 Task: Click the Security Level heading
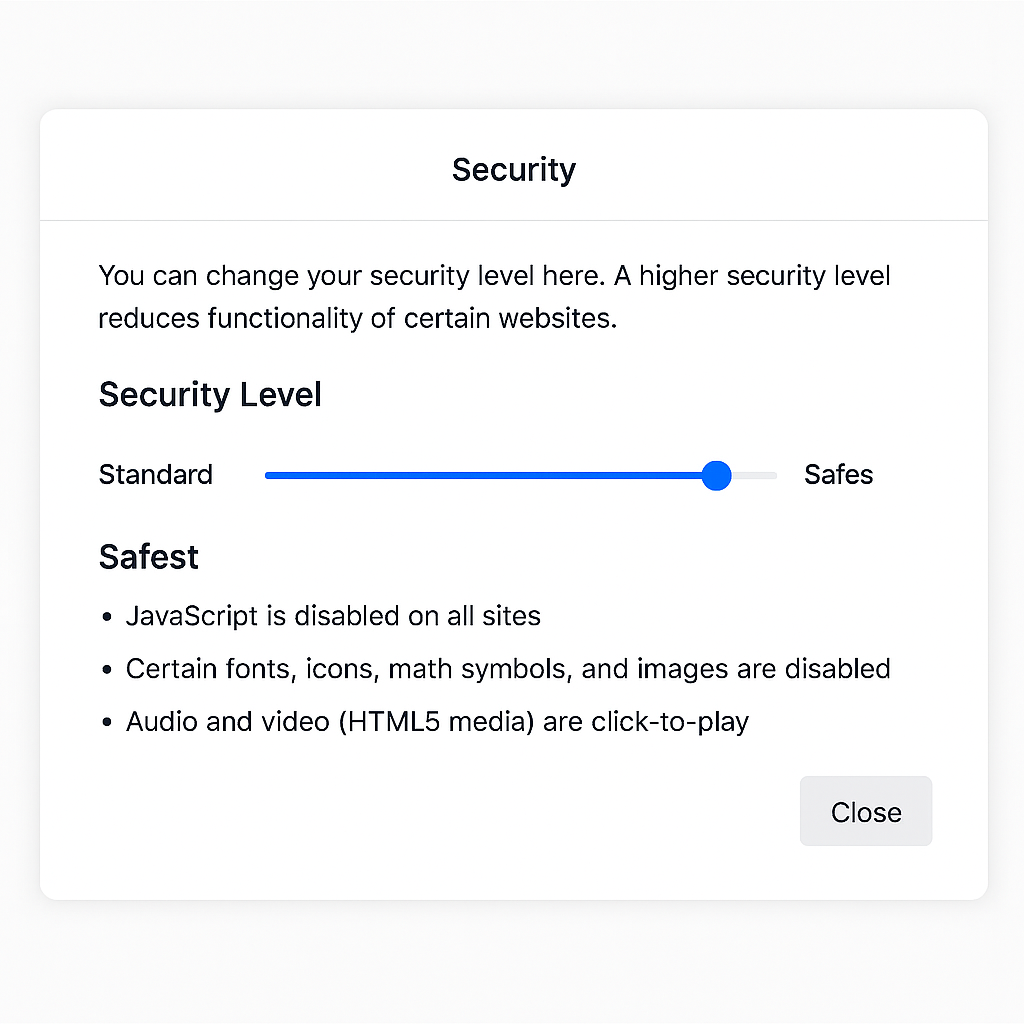209,394
